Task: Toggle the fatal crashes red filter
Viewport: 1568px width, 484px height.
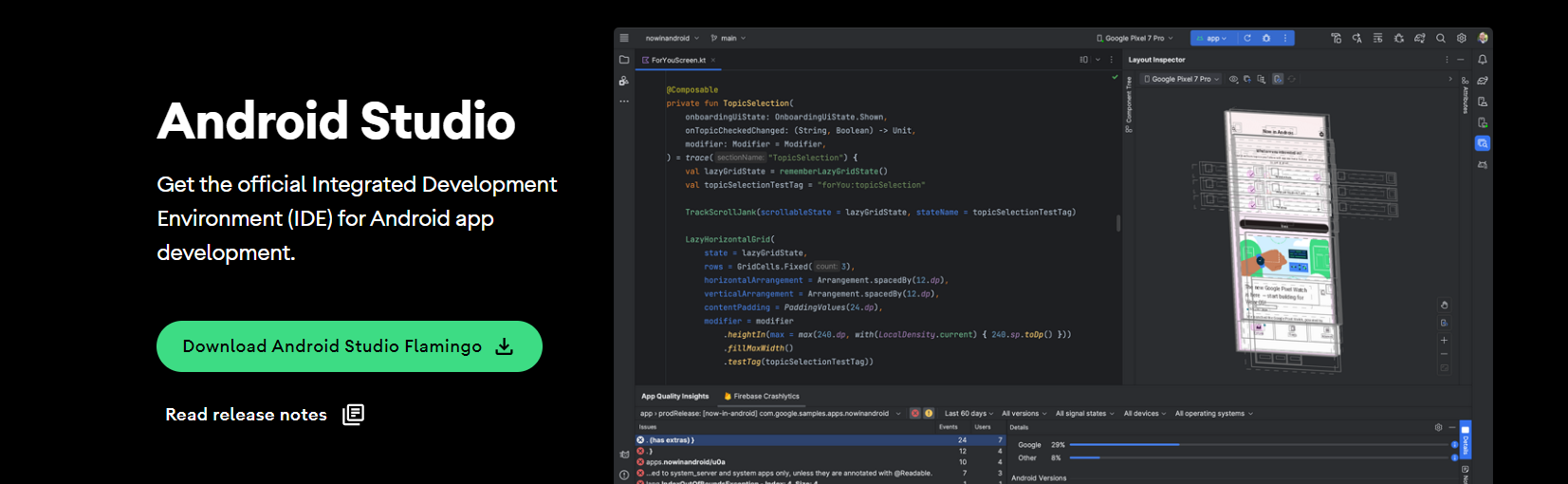Action: coord(915,413)
